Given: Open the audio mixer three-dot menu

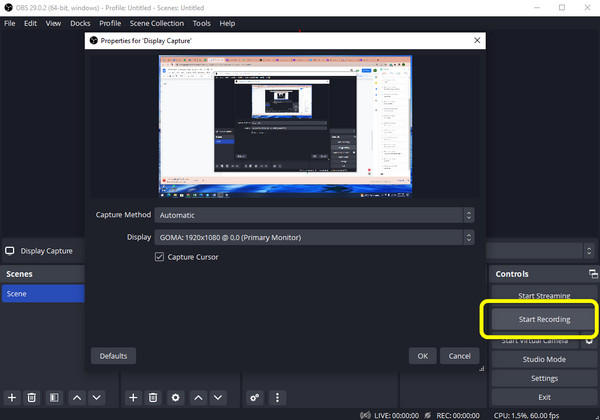Looking at the screenshot, I should (x=277, y=398).
